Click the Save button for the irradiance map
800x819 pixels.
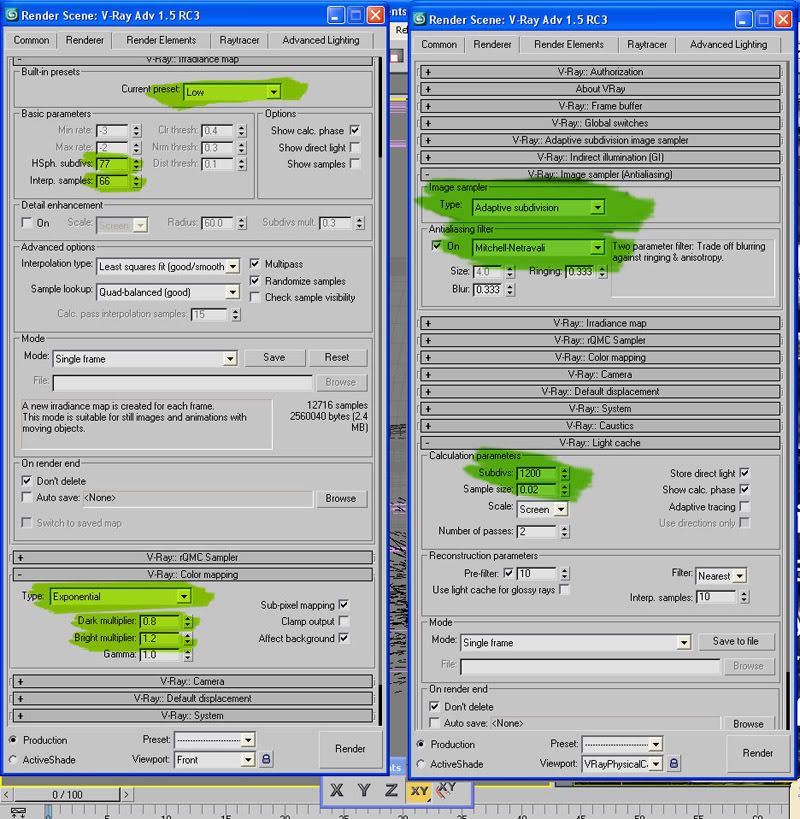[274, 357]
